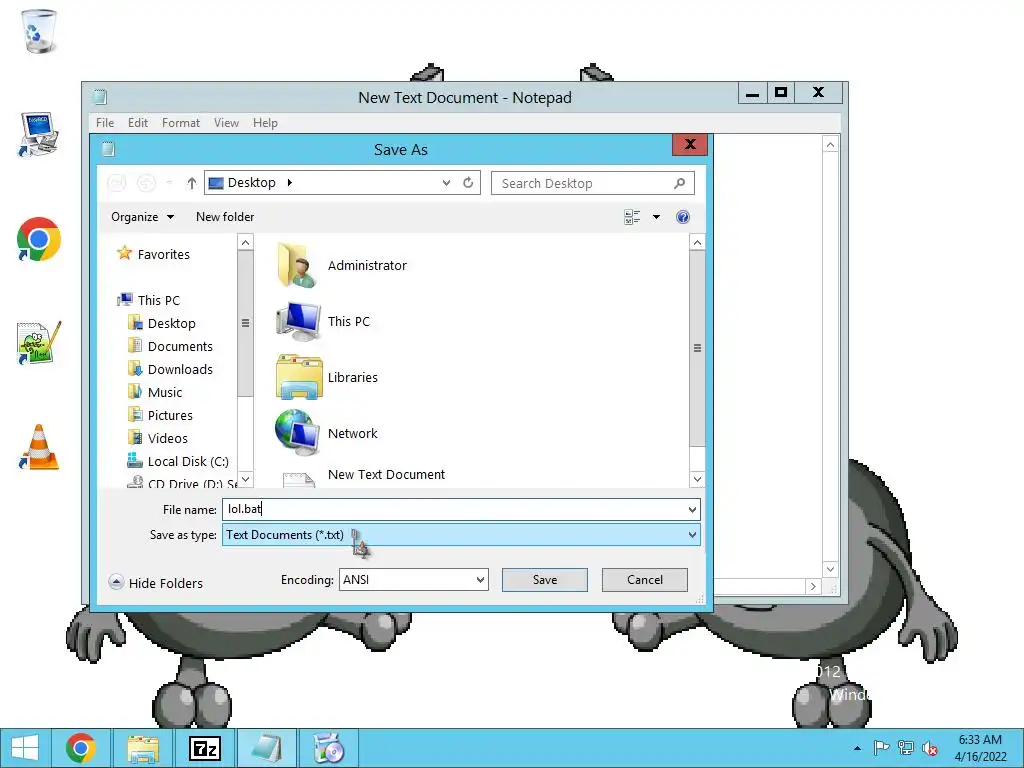Open the Libraries folder icon
The height and width of the screenshot is (768, 1024).
(x=298, y=377)
